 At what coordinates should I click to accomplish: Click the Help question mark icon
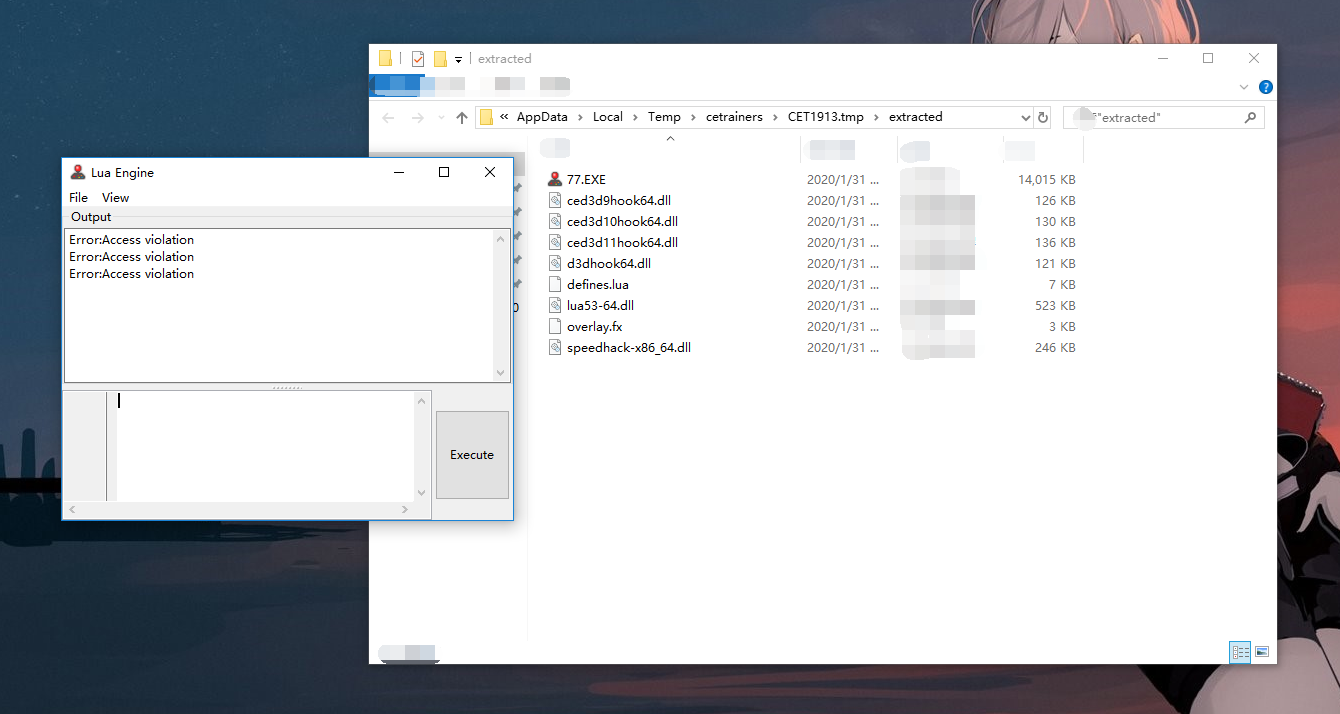[1266, 87]
